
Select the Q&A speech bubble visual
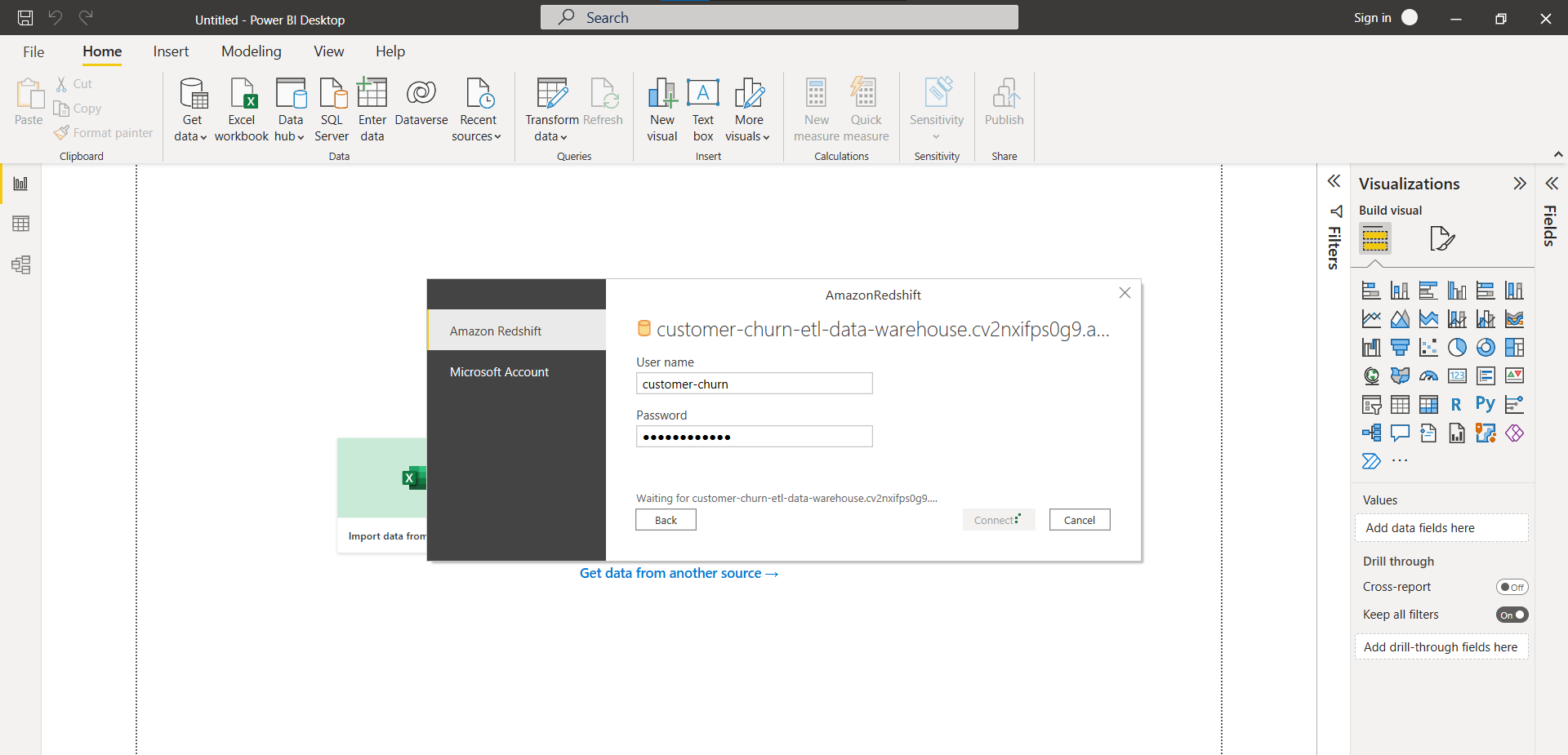point(1400,433)
